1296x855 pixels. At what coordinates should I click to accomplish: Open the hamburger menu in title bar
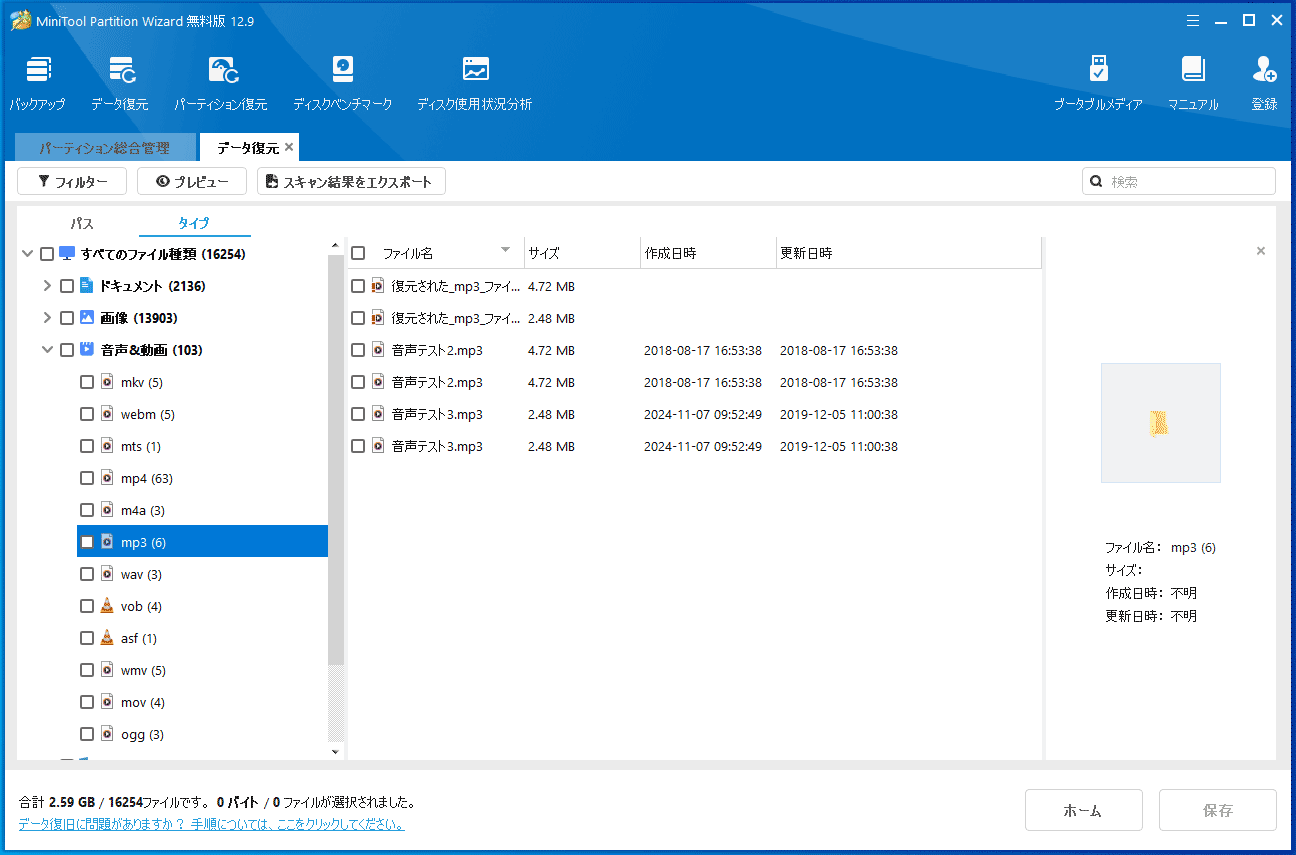point(1193,20)
